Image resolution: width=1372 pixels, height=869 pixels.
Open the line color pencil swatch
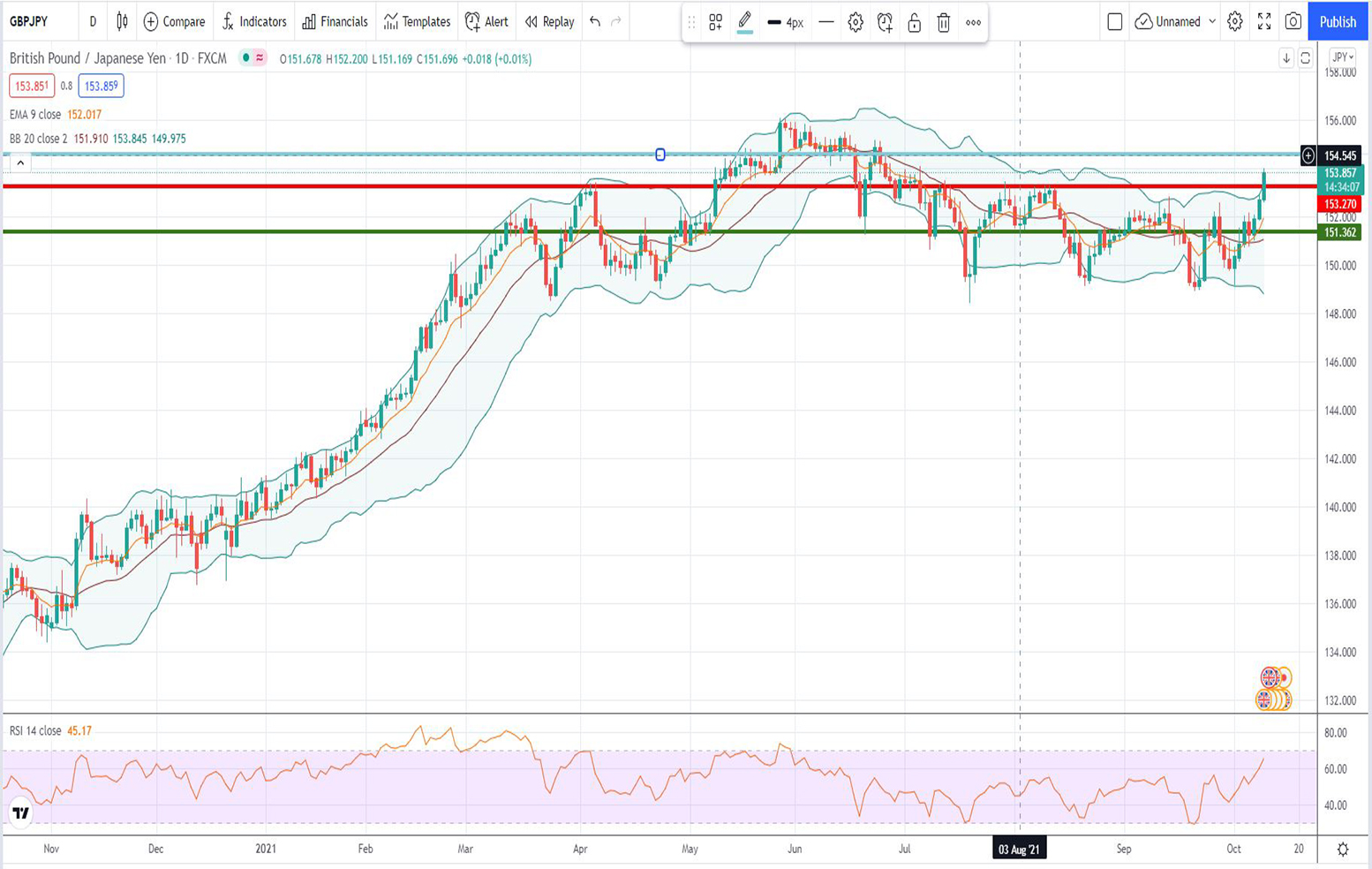click(x=744, y=21)
